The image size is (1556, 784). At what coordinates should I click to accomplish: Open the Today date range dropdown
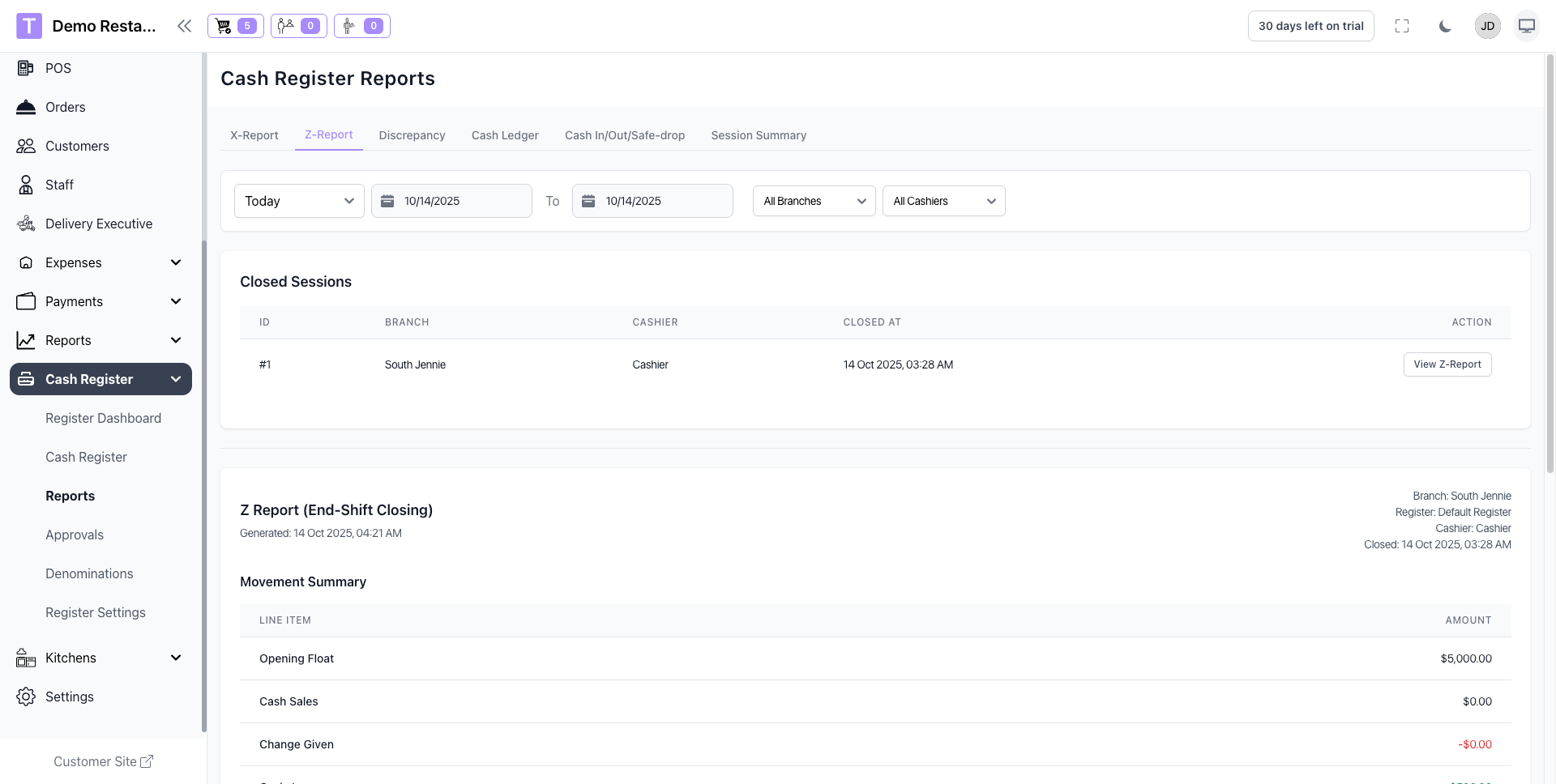(x=299, y=201)
